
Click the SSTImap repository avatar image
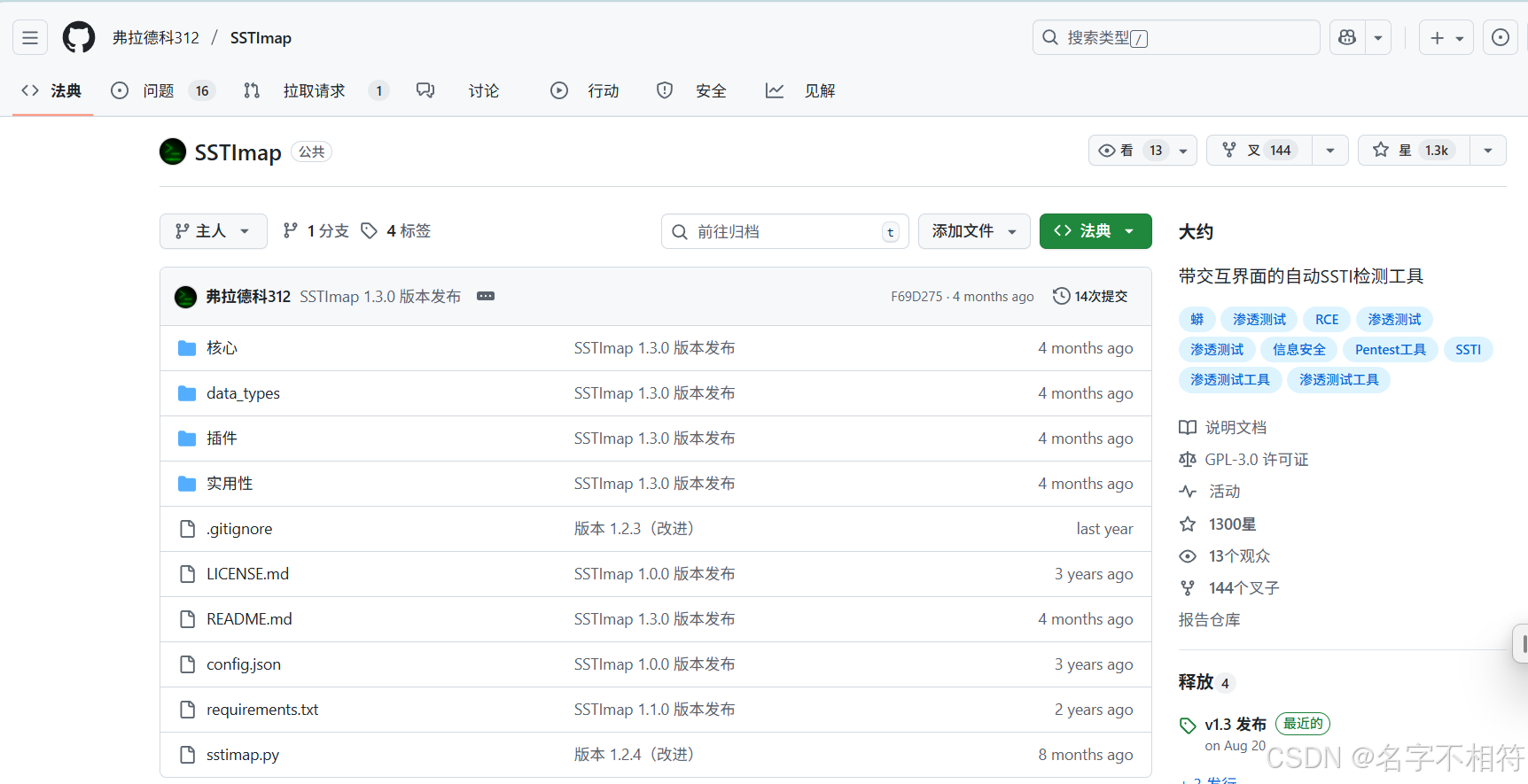click(173, 151)
